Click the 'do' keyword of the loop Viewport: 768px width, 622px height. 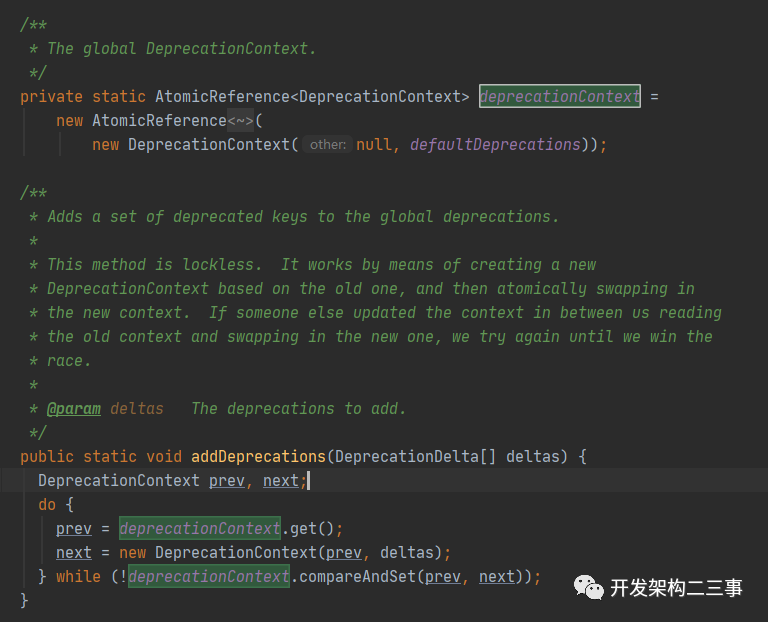pyautogui.click(x=47, y=505)
